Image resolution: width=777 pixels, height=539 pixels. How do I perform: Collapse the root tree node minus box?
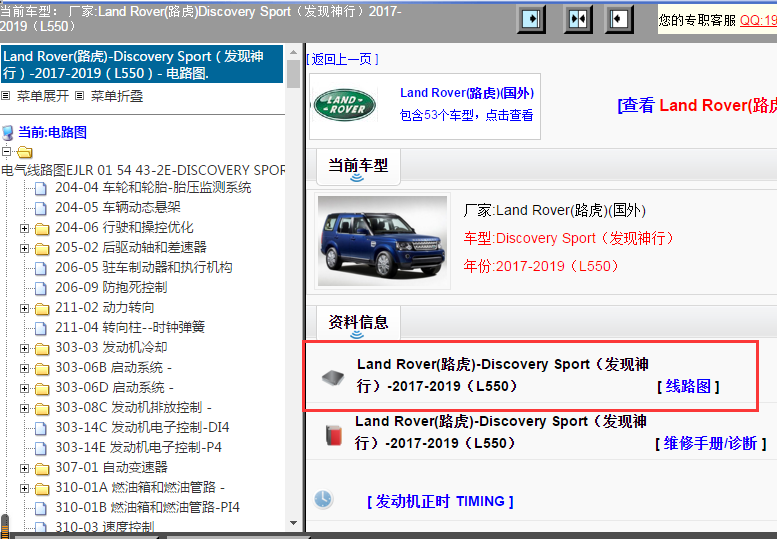6,151
